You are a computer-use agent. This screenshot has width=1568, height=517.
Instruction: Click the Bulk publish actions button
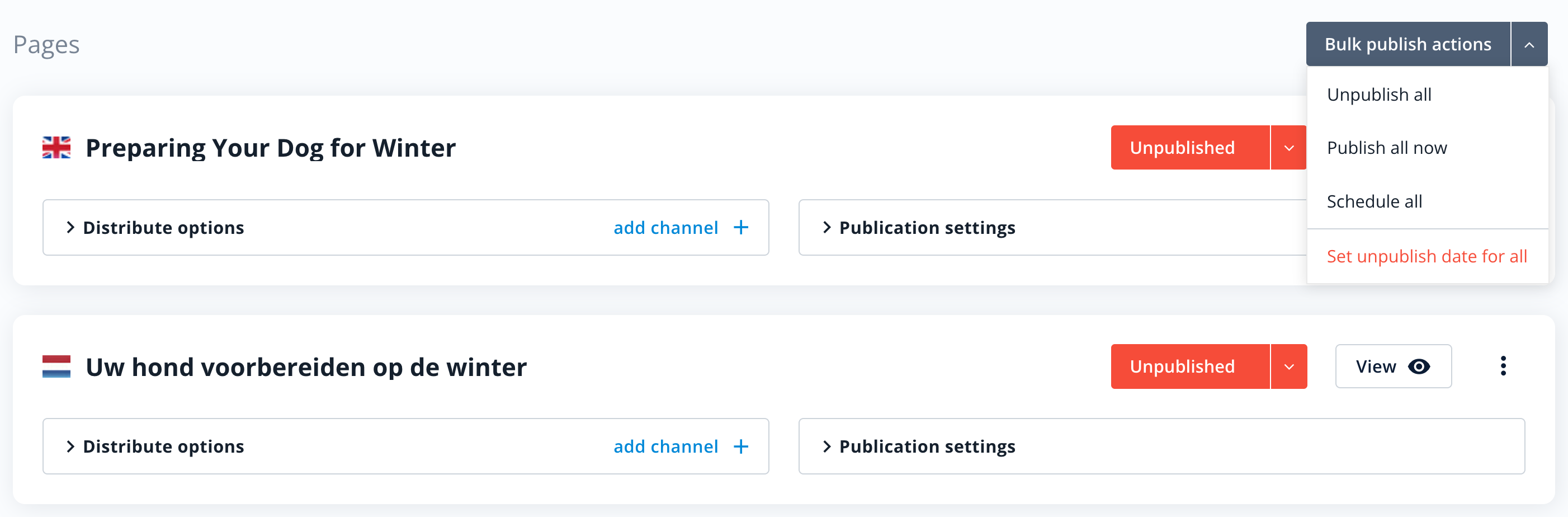(x=1408, y=44)
